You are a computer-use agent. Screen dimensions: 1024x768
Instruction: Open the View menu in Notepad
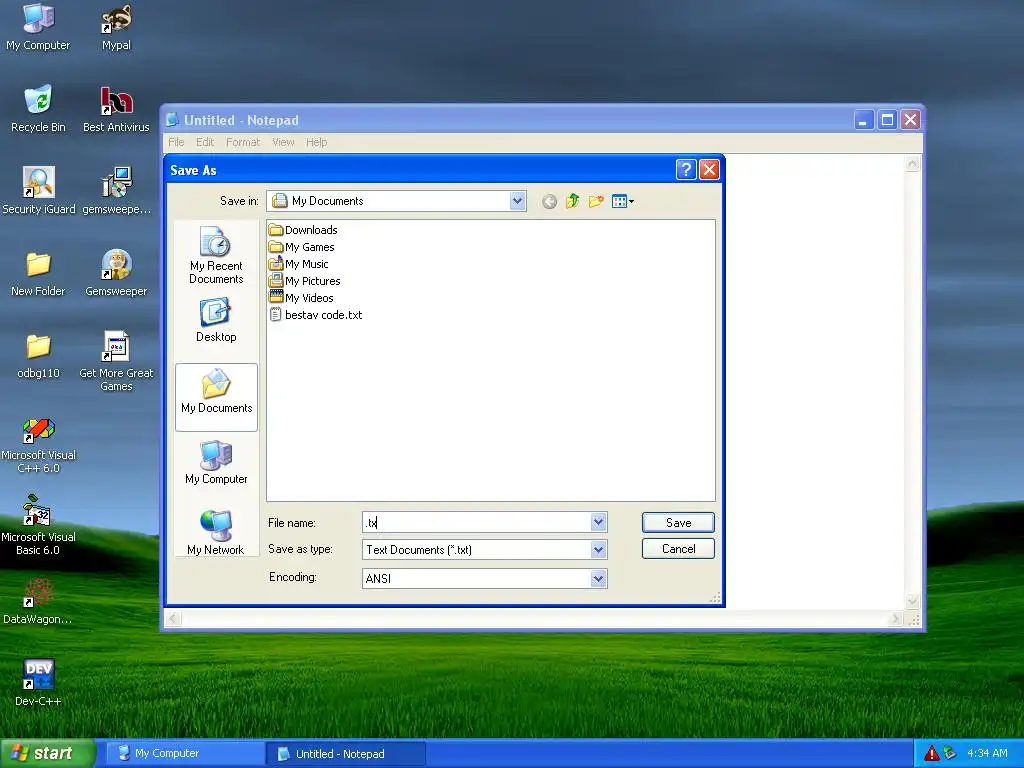coord(283,142)
